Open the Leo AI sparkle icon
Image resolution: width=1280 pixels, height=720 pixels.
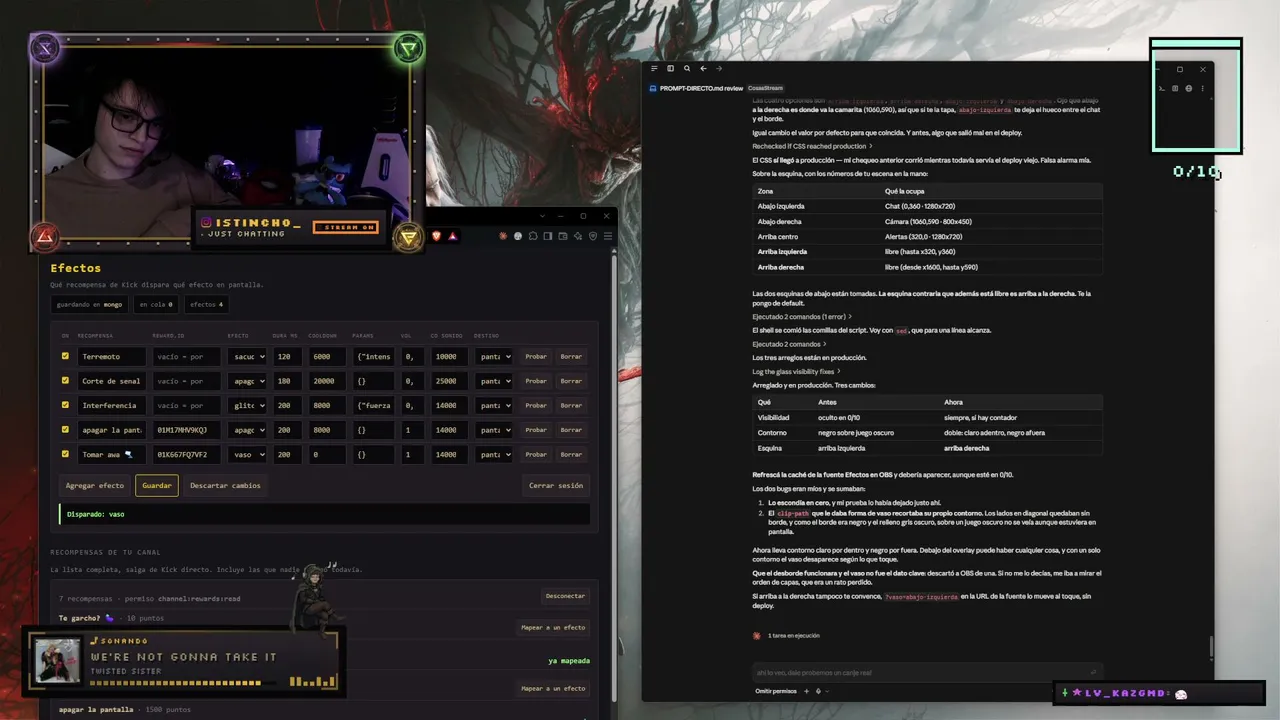578,236
